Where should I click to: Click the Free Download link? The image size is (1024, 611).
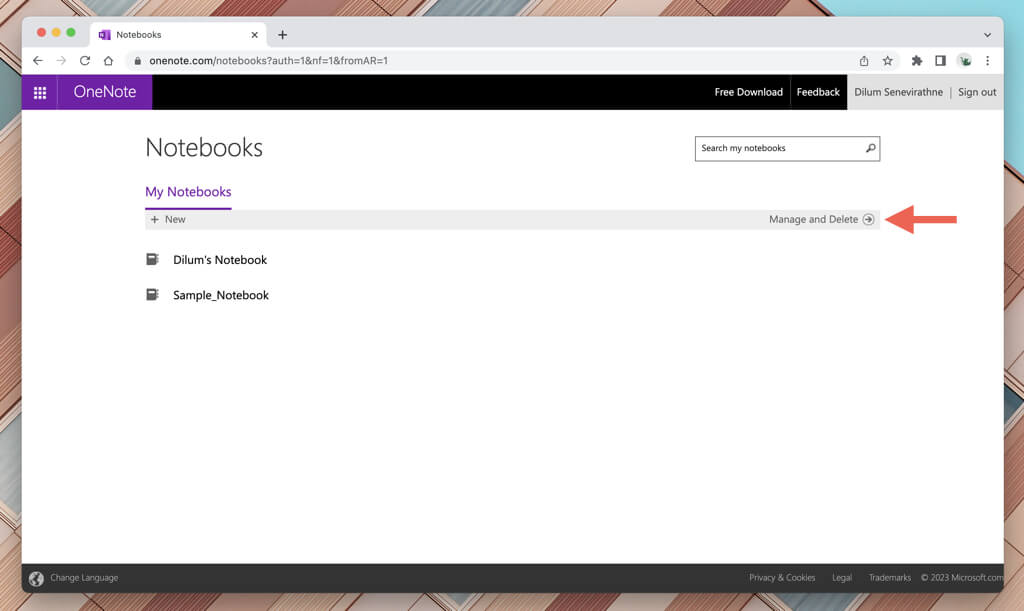pyautogui.click(x=748, y=92)
